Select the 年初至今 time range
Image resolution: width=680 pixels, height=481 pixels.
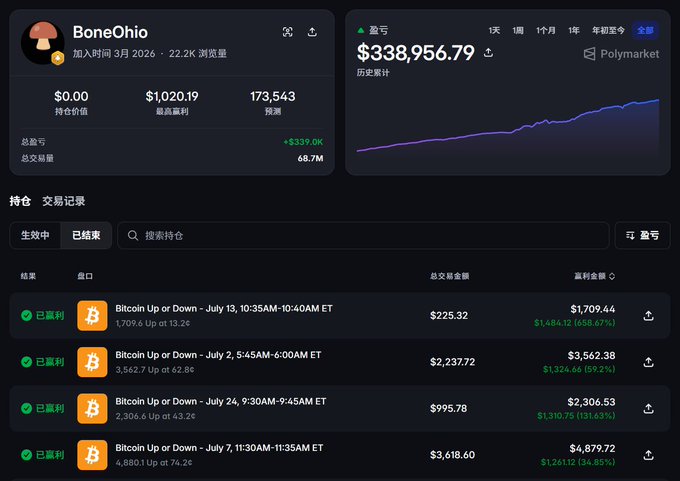click(x=608, y=30)
